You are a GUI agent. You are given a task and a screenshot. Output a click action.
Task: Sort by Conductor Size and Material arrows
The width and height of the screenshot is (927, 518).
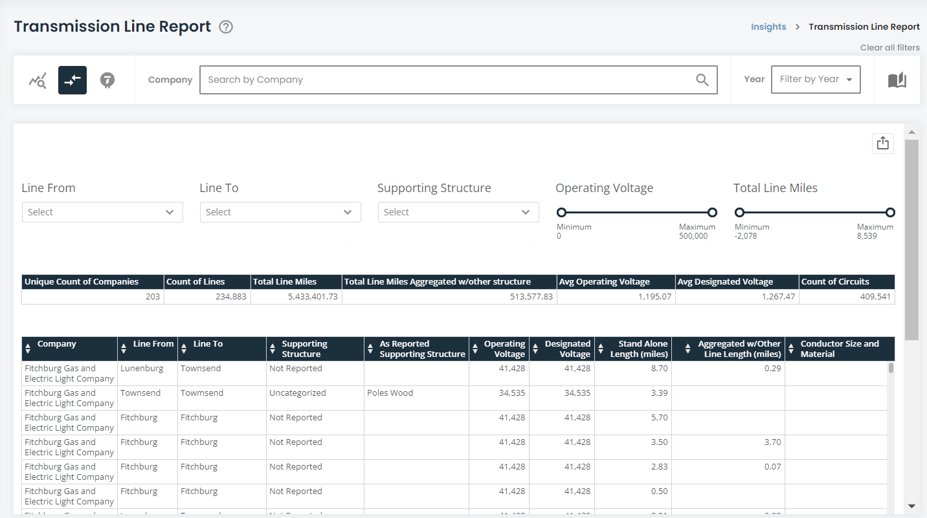[x=791, y=349]
